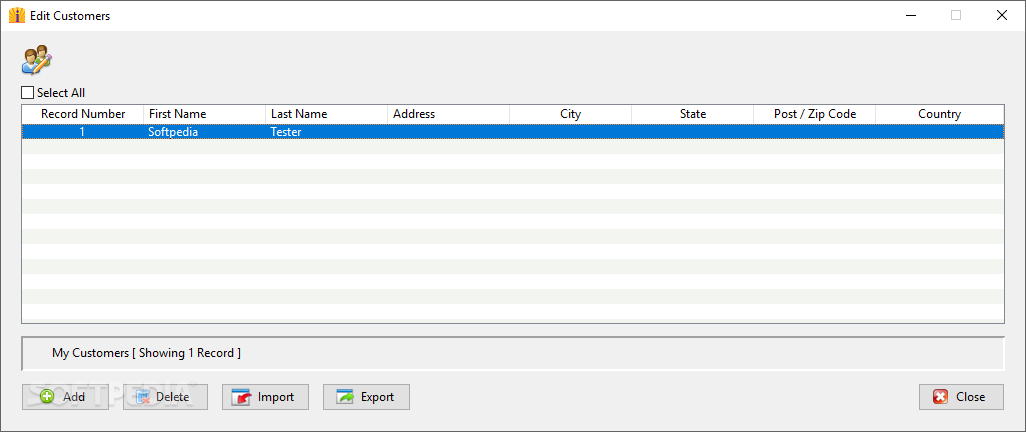This screenshot has width=1026, height=432.
Task: Click the Post / Zip Code column header
Action: 815,114
